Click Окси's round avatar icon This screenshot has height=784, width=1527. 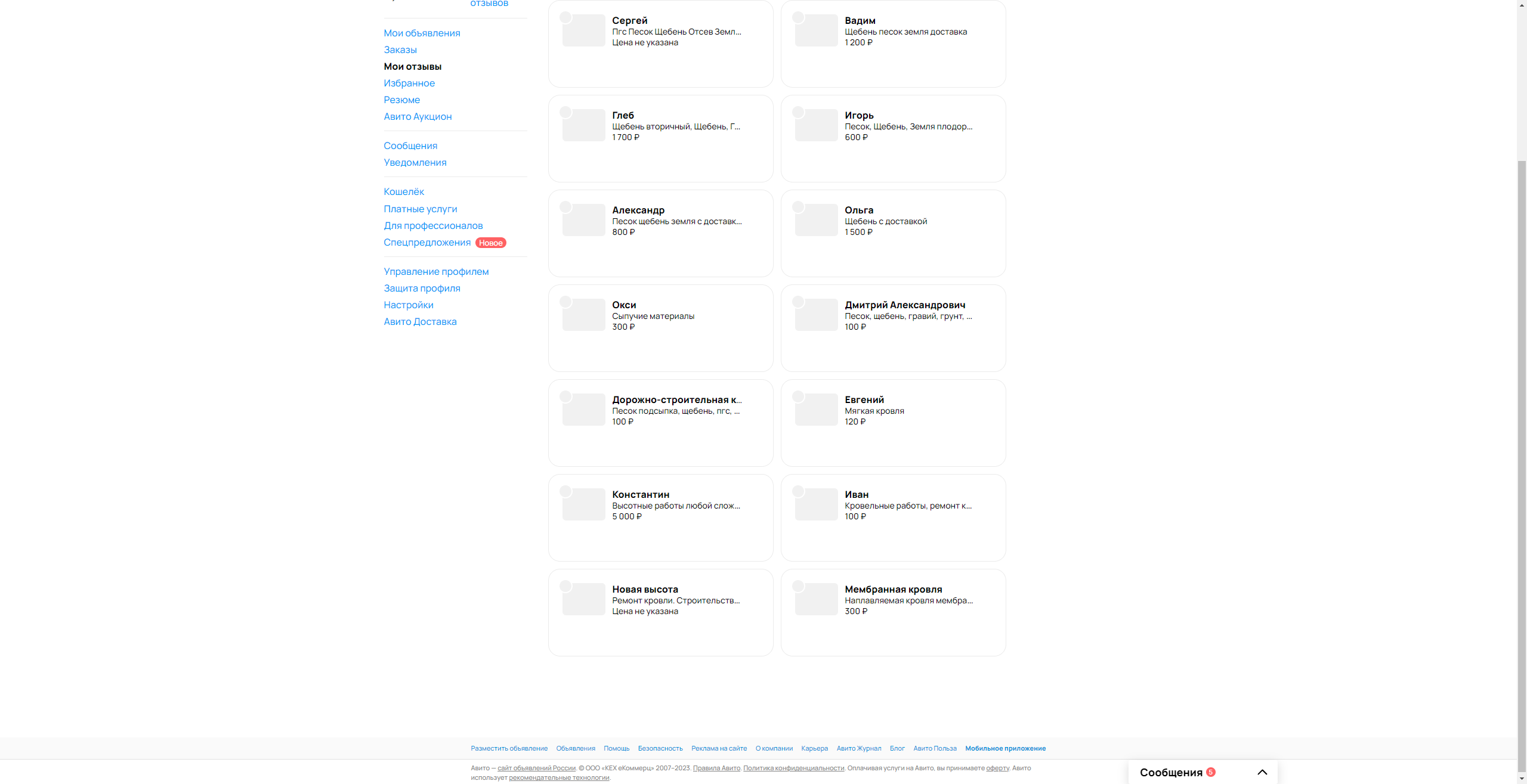(x=565, y=302)
